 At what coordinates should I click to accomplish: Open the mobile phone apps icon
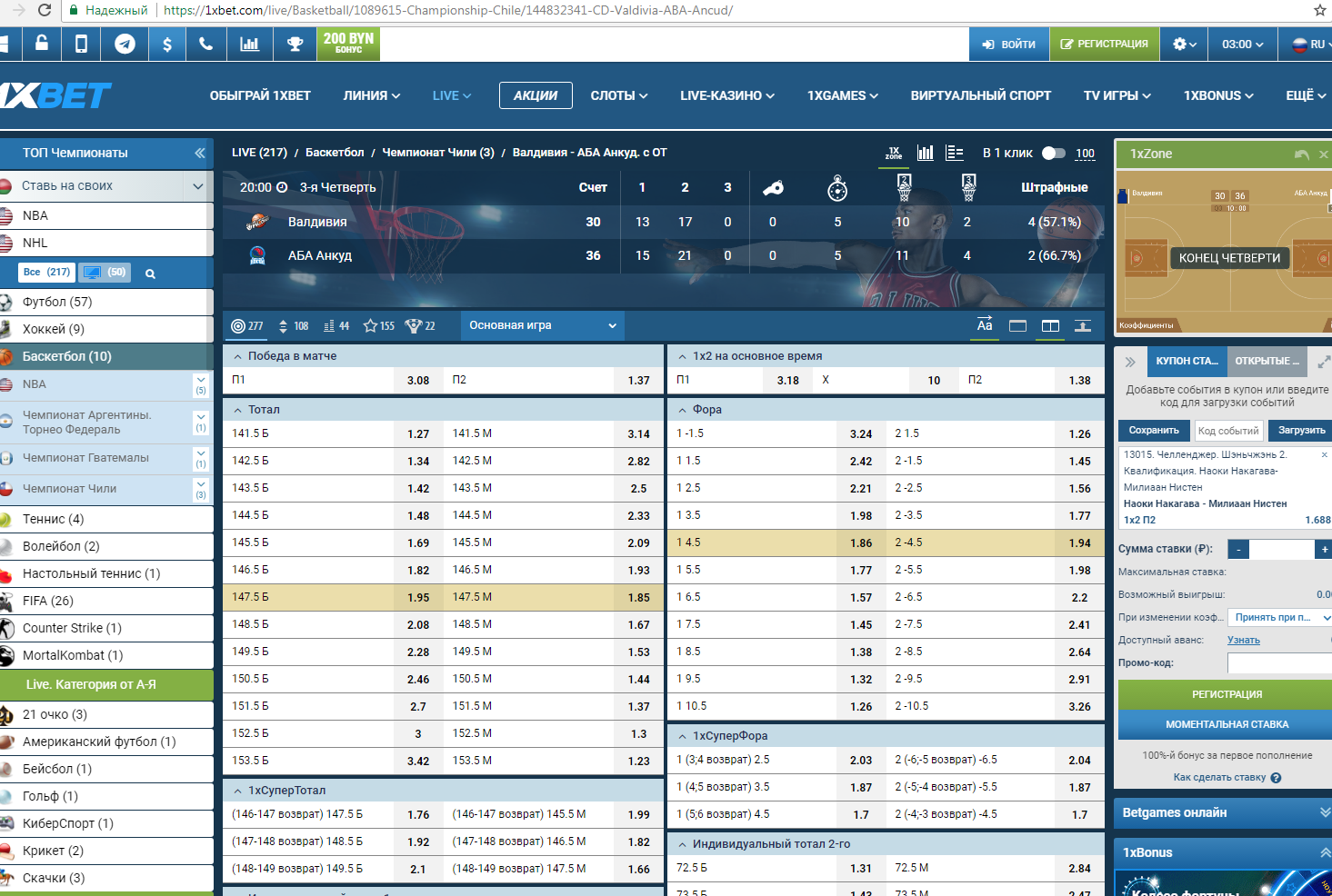(x=81, y=44)
